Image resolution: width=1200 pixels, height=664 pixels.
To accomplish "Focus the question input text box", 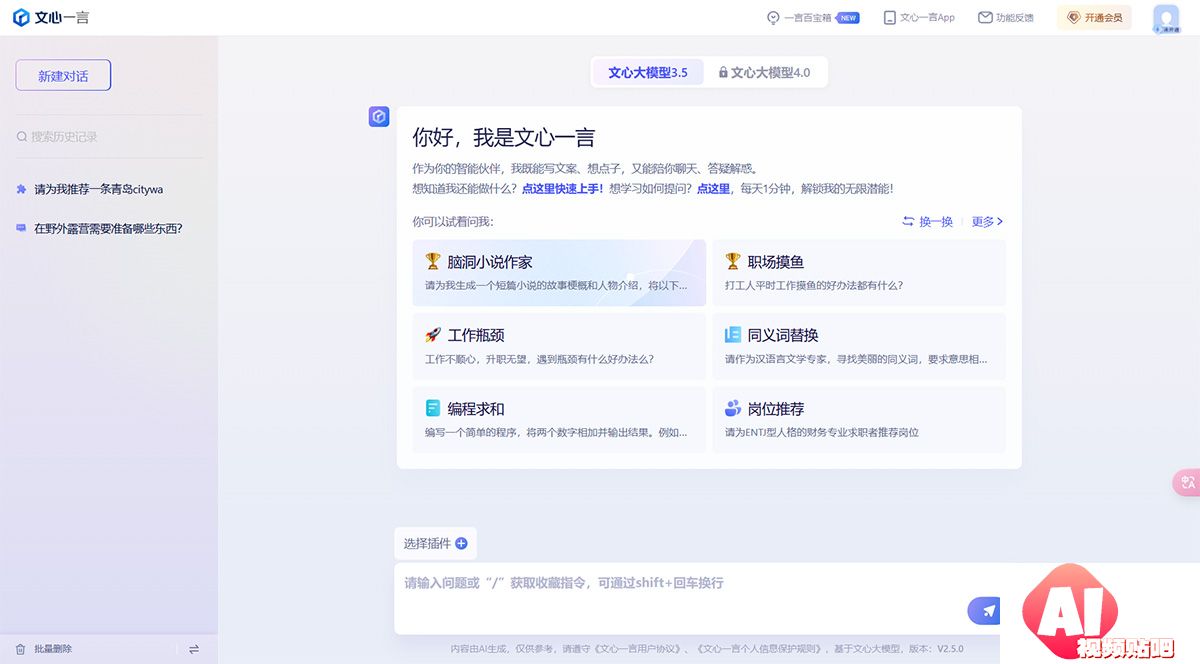I will click(x=680, y=598).
